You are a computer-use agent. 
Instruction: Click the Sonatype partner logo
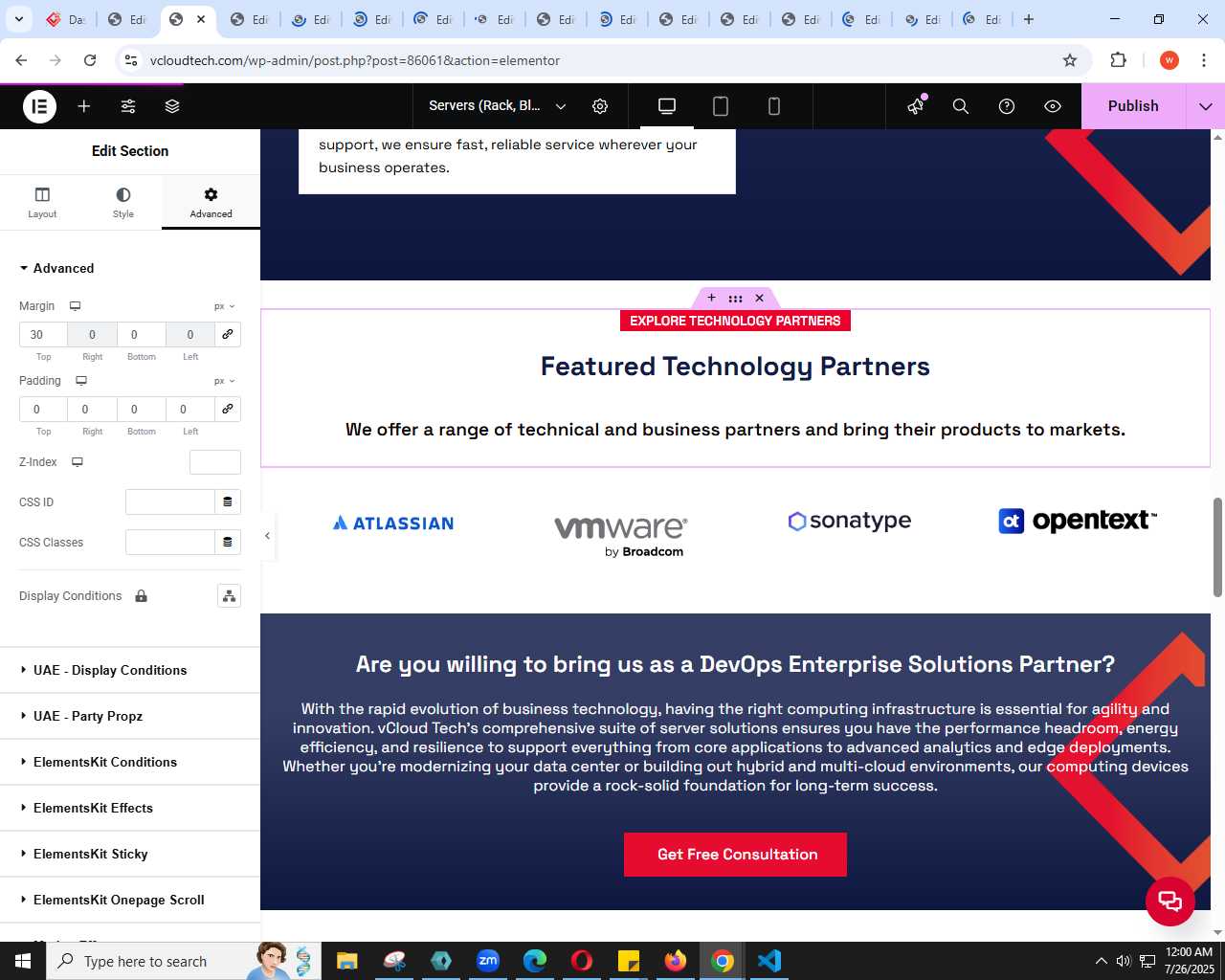click(x=849, y=521)
